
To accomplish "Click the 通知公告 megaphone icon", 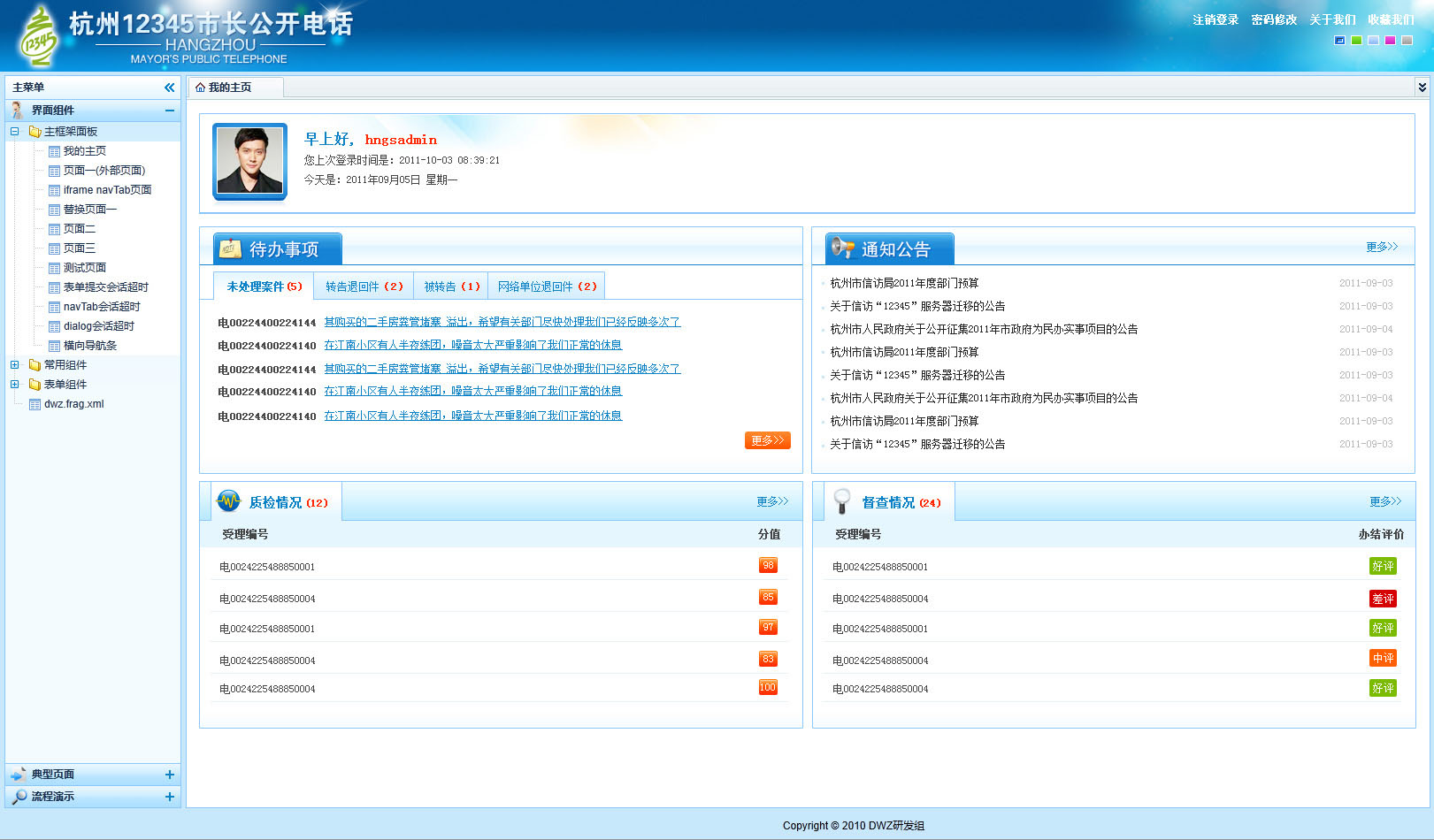I will coord(842,248).
